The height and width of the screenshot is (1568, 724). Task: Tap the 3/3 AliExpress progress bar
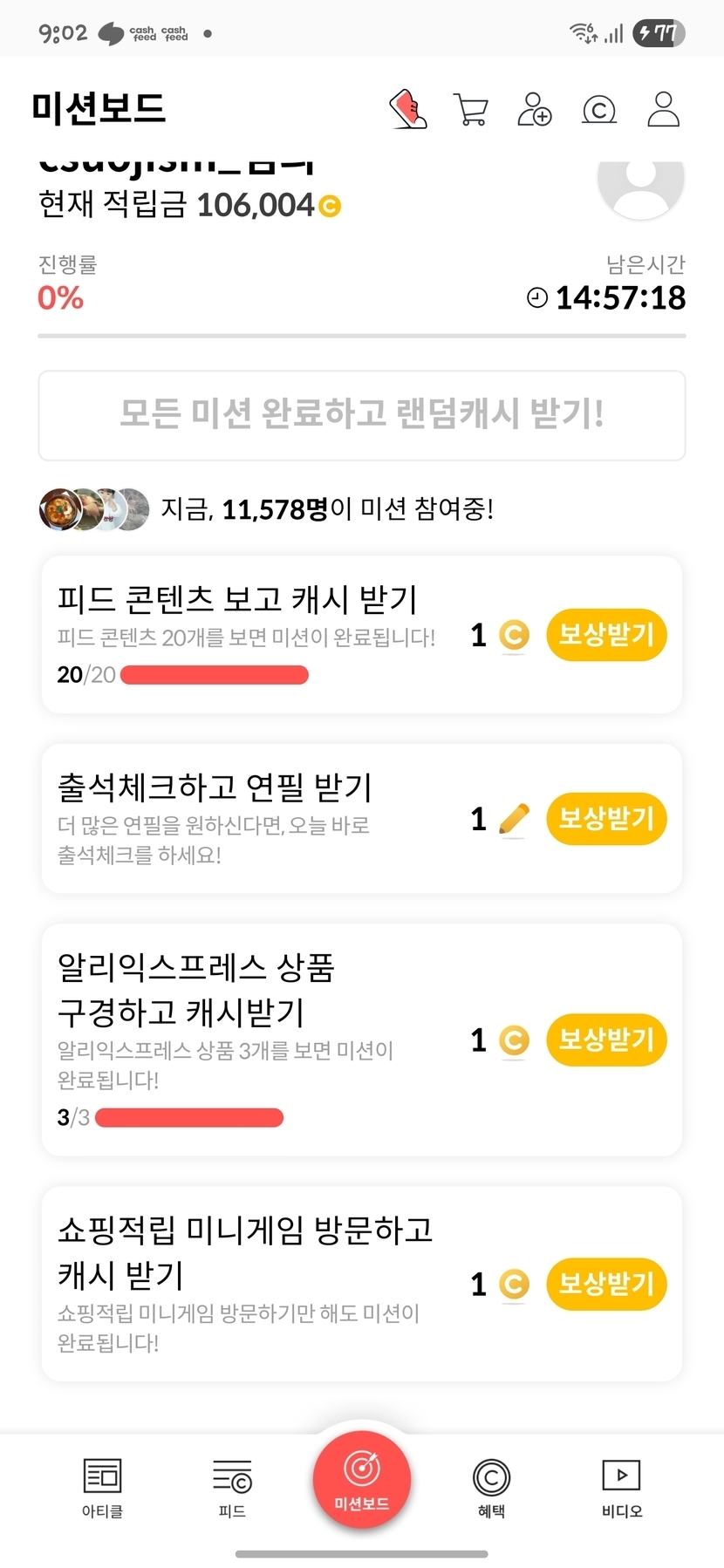point(189,1118)
